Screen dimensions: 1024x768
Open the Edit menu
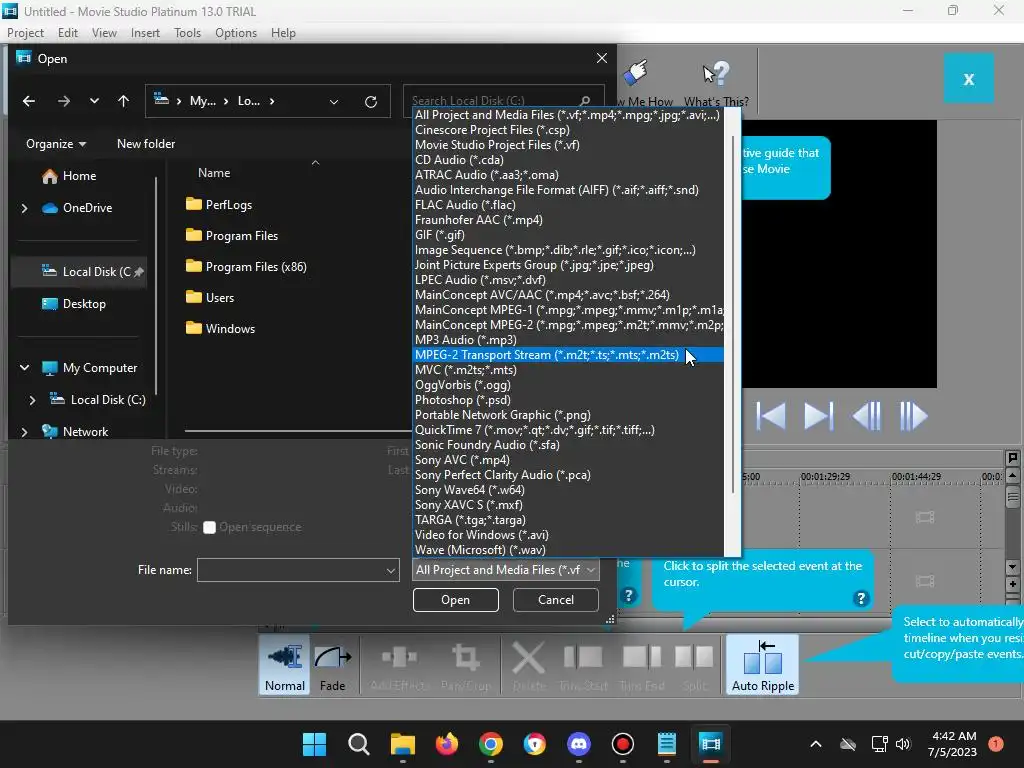pyautogui.click(x=67, y=33)
